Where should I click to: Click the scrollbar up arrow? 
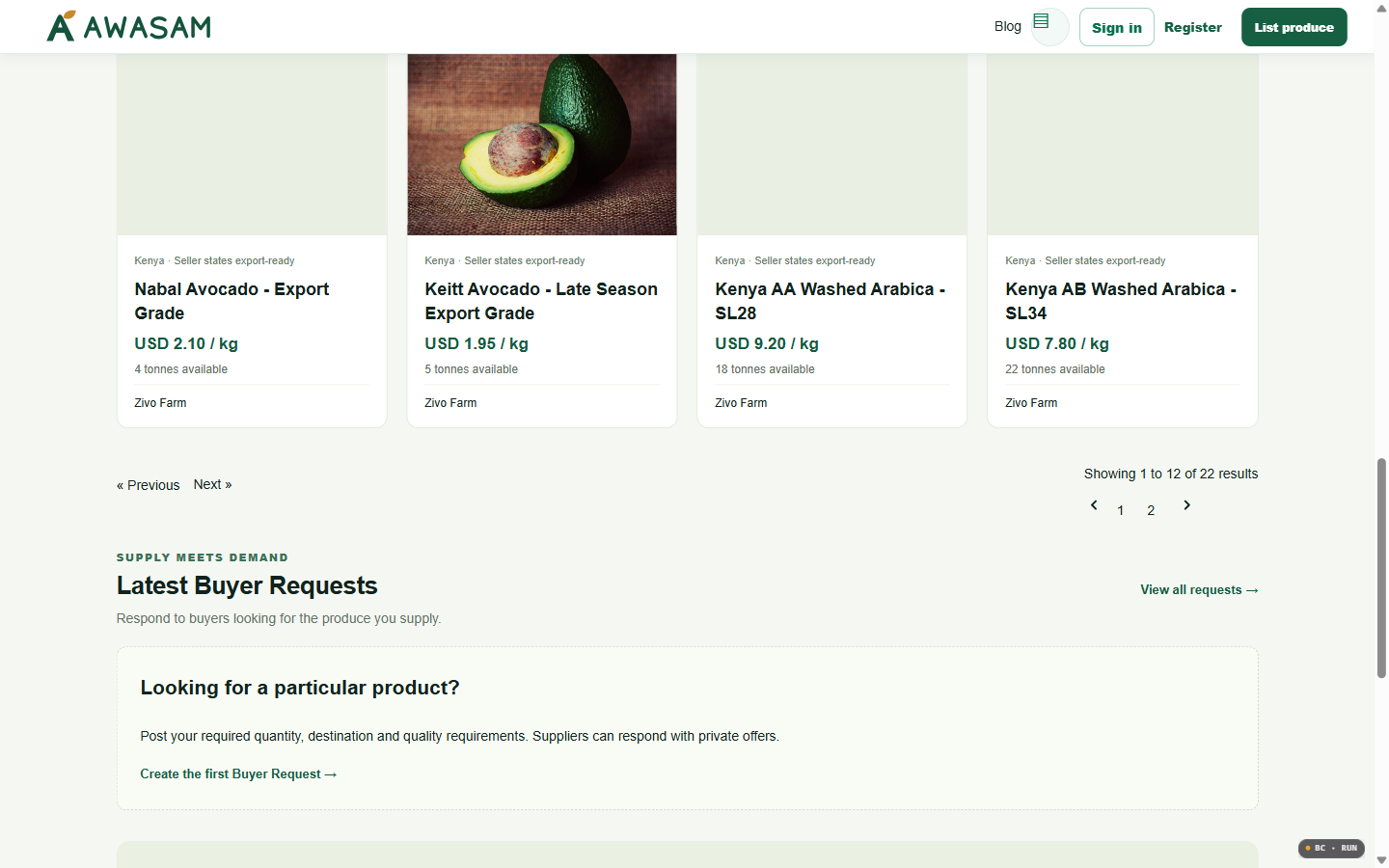coord(1381,7)
